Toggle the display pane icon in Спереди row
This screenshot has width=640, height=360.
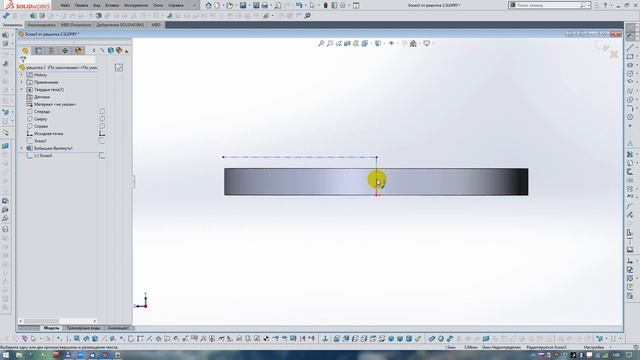102,111
